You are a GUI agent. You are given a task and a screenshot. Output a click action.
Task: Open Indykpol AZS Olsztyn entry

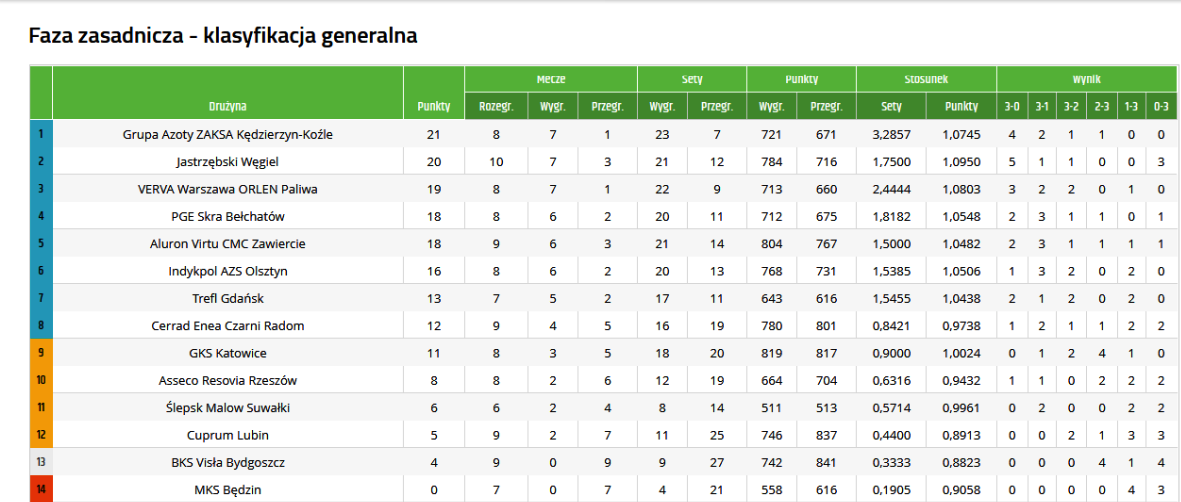coord(228,271)
